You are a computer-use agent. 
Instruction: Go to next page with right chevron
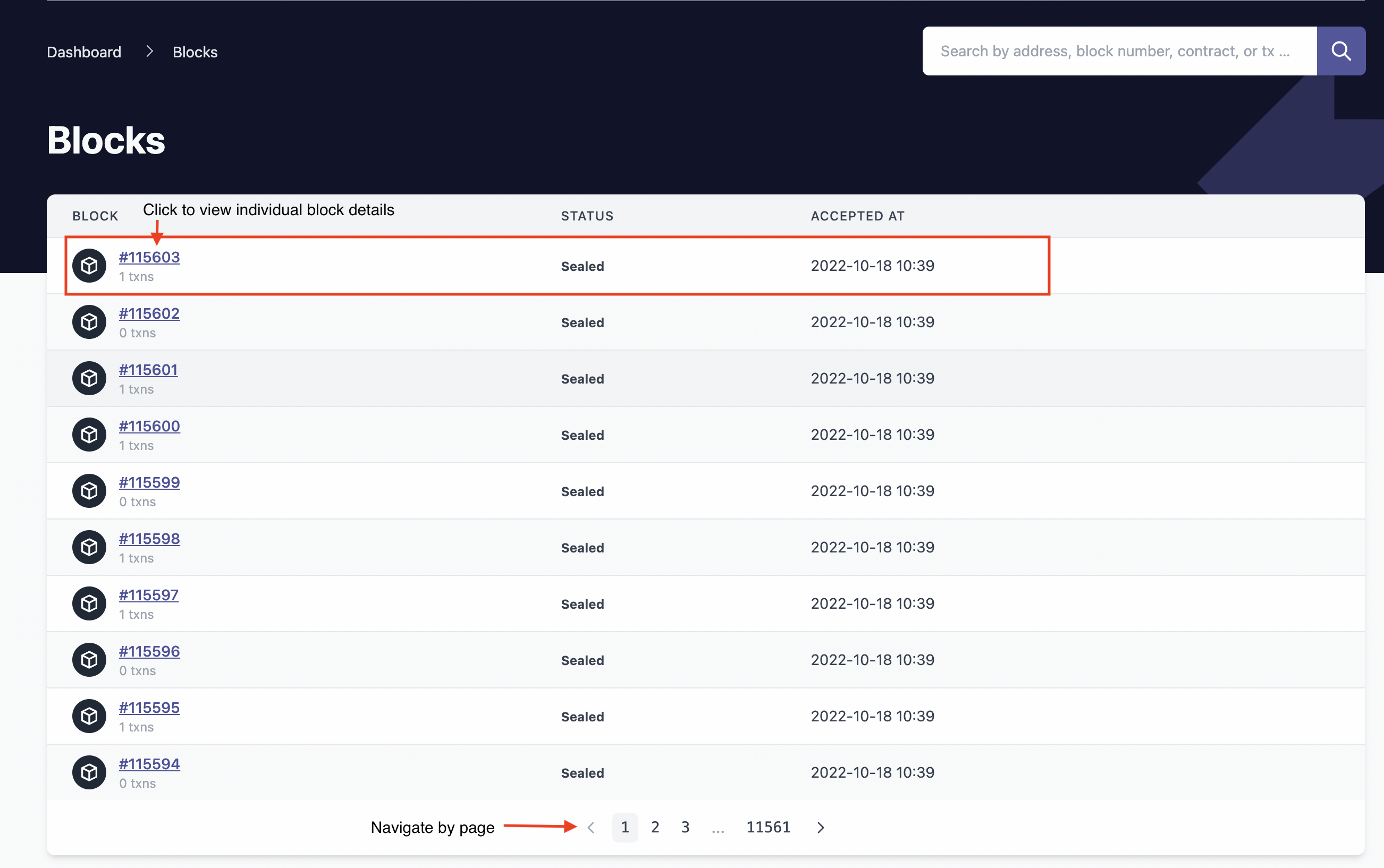[820, 827]
